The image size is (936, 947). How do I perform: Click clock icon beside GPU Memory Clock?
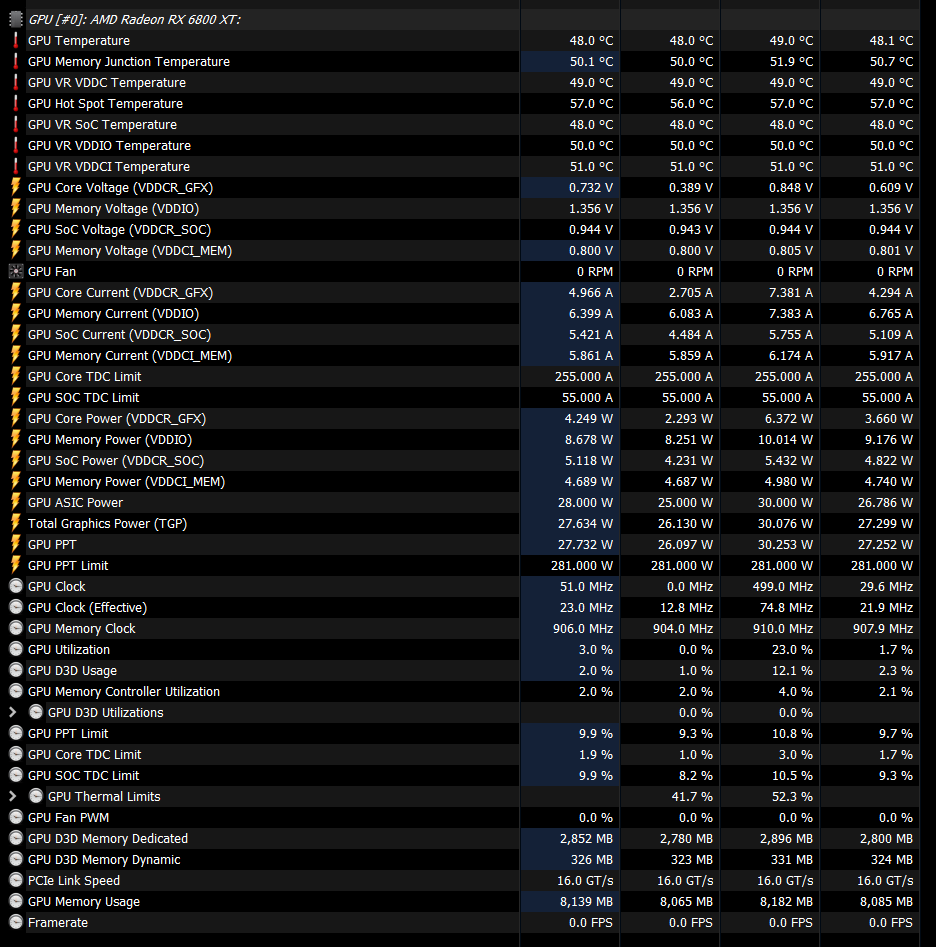pyautogui.click(x=16, y=628)
